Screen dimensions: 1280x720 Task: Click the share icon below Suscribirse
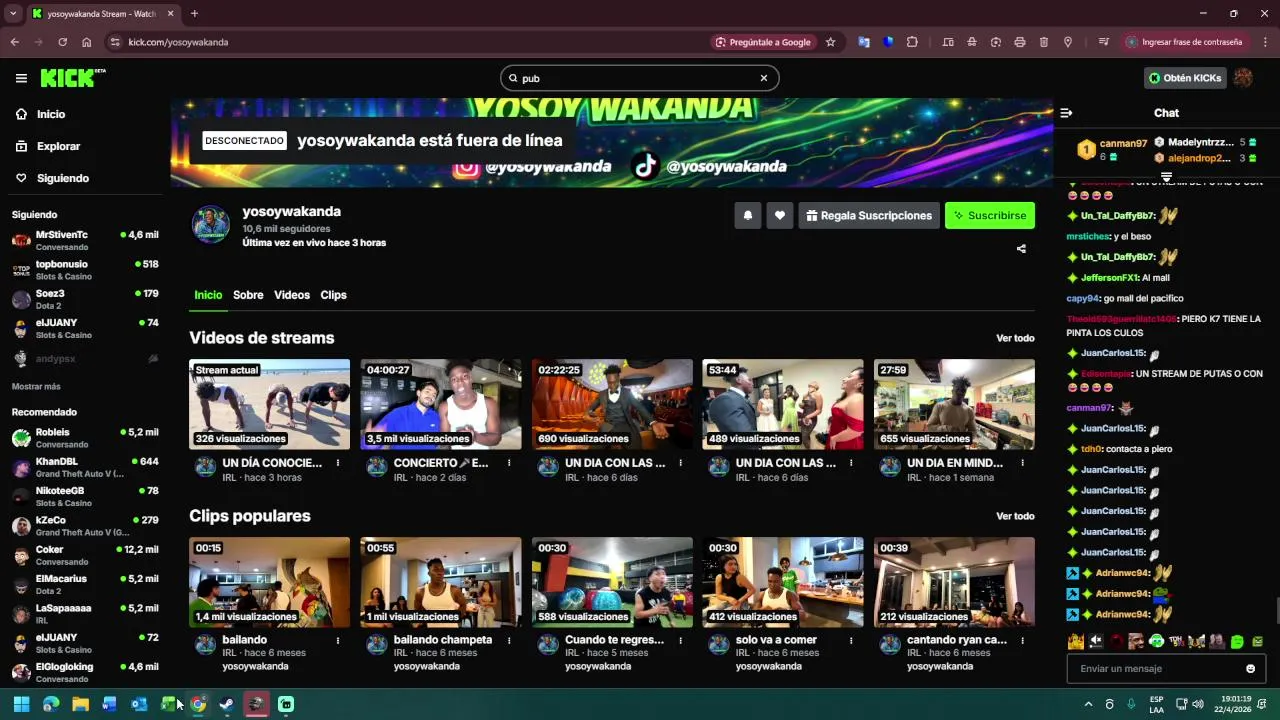[1021, 248]
